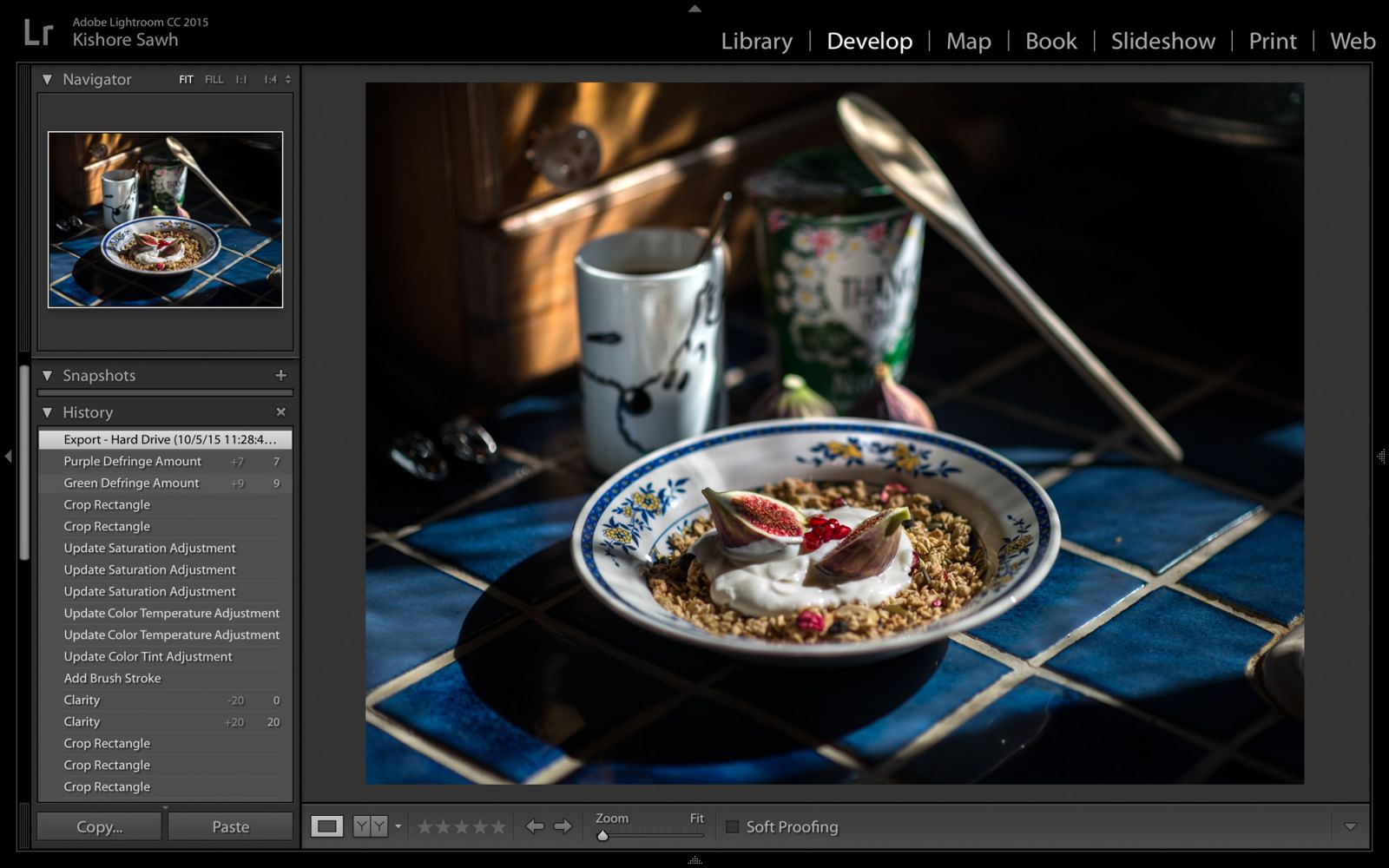Enable Soft Proofing
The width and height of the screenshot is (1389, 868).
tap(732, 826)
